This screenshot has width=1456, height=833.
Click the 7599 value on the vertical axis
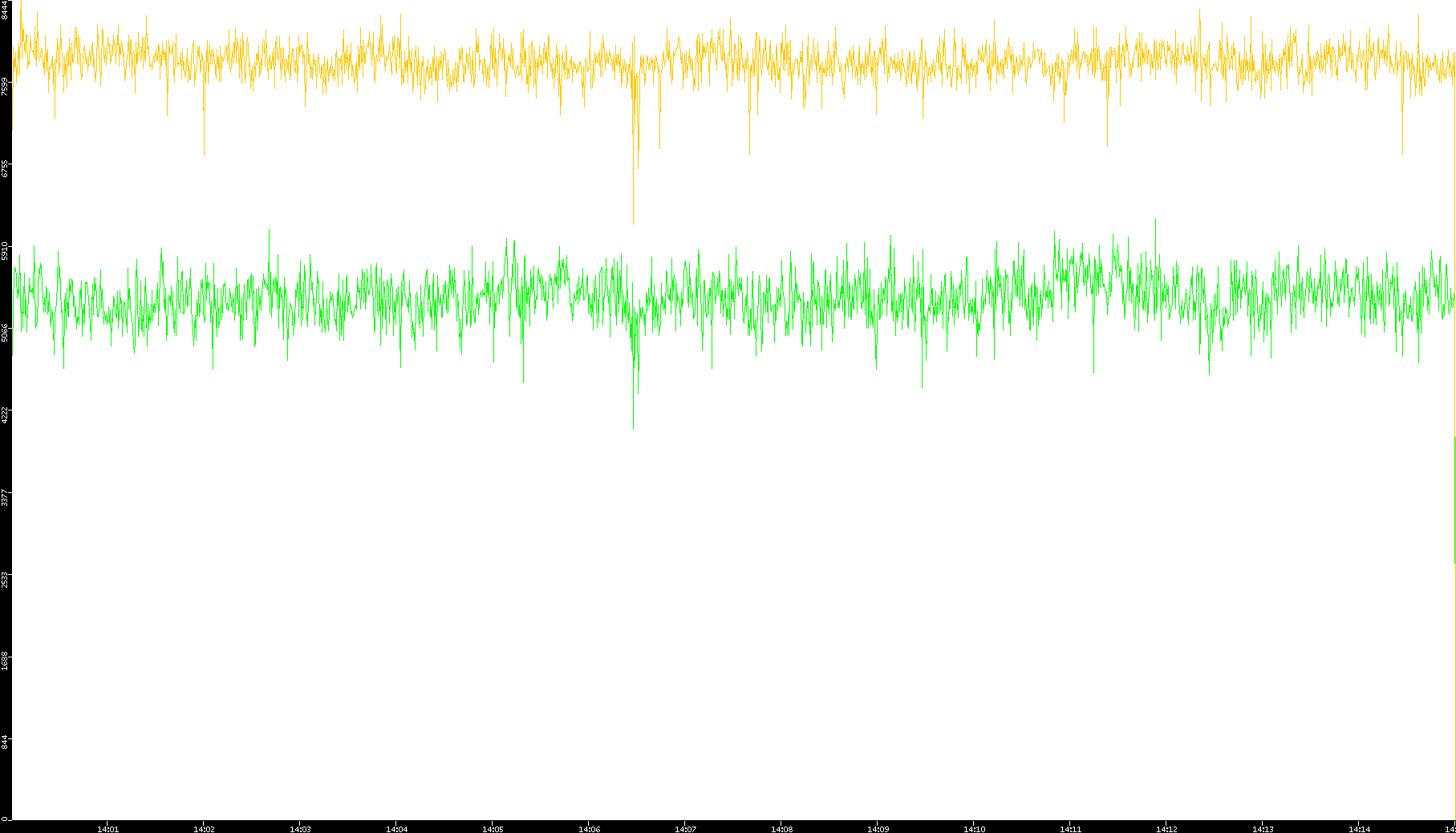point(6,86)
